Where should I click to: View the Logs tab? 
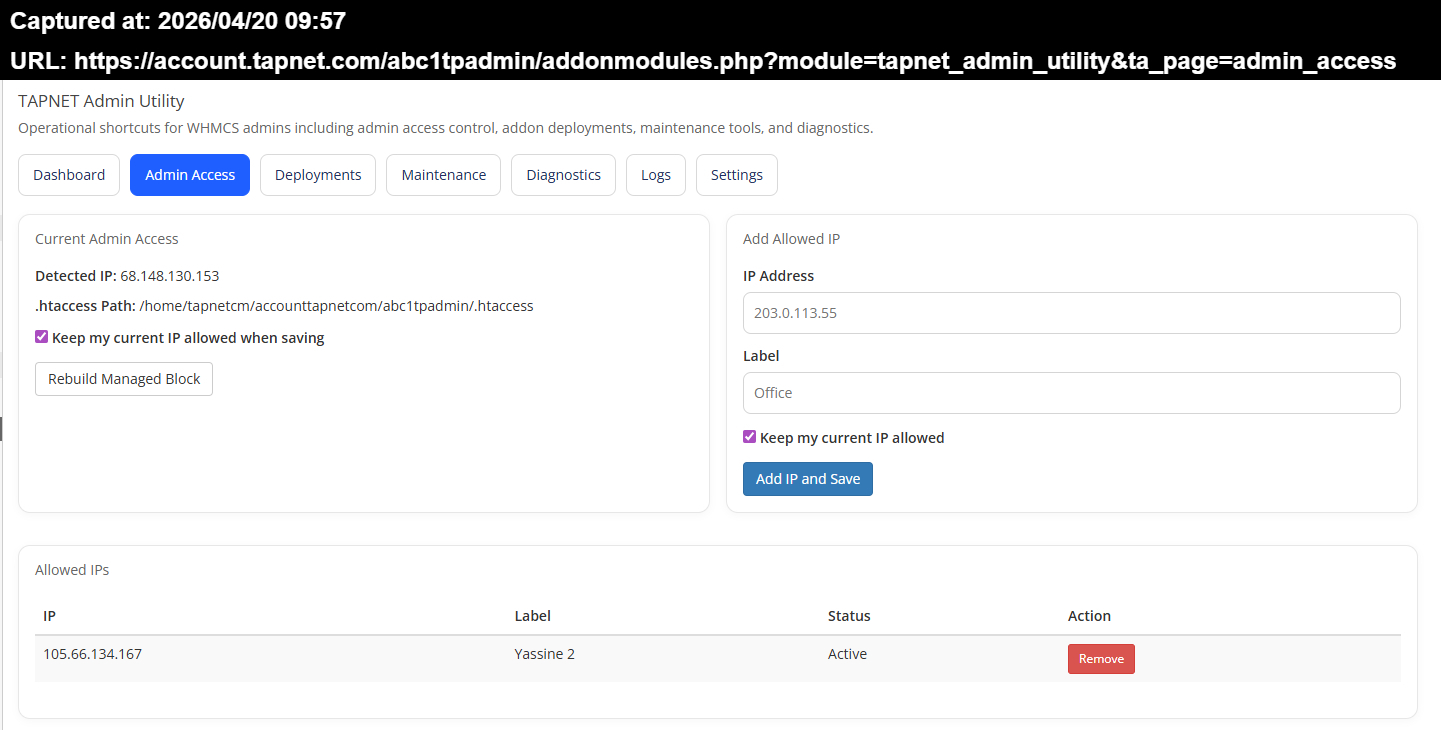click(656, 175)
